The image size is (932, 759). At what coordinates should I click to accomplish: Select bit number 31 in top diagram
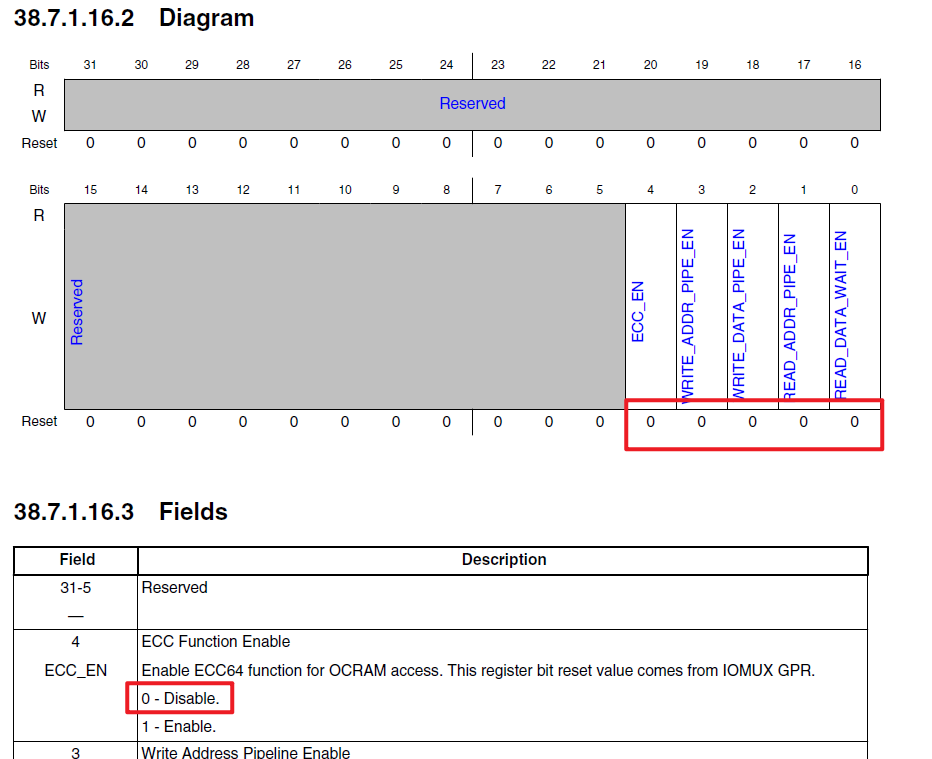[90, 64]
